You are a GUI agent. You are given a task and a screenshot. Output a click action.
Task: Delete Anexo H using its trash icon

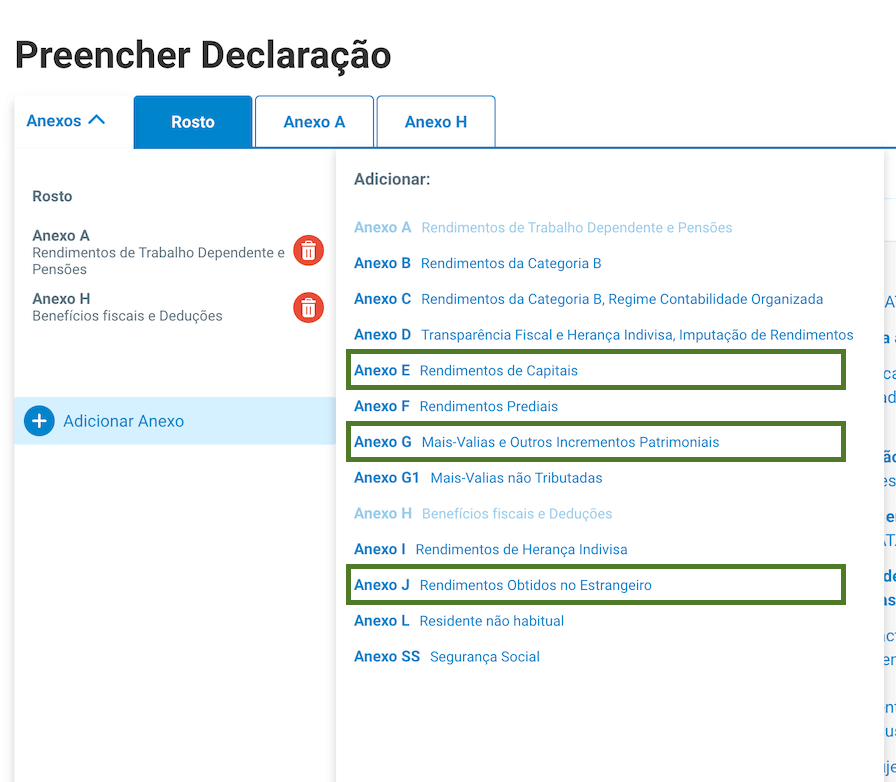[x=308, y=307]
